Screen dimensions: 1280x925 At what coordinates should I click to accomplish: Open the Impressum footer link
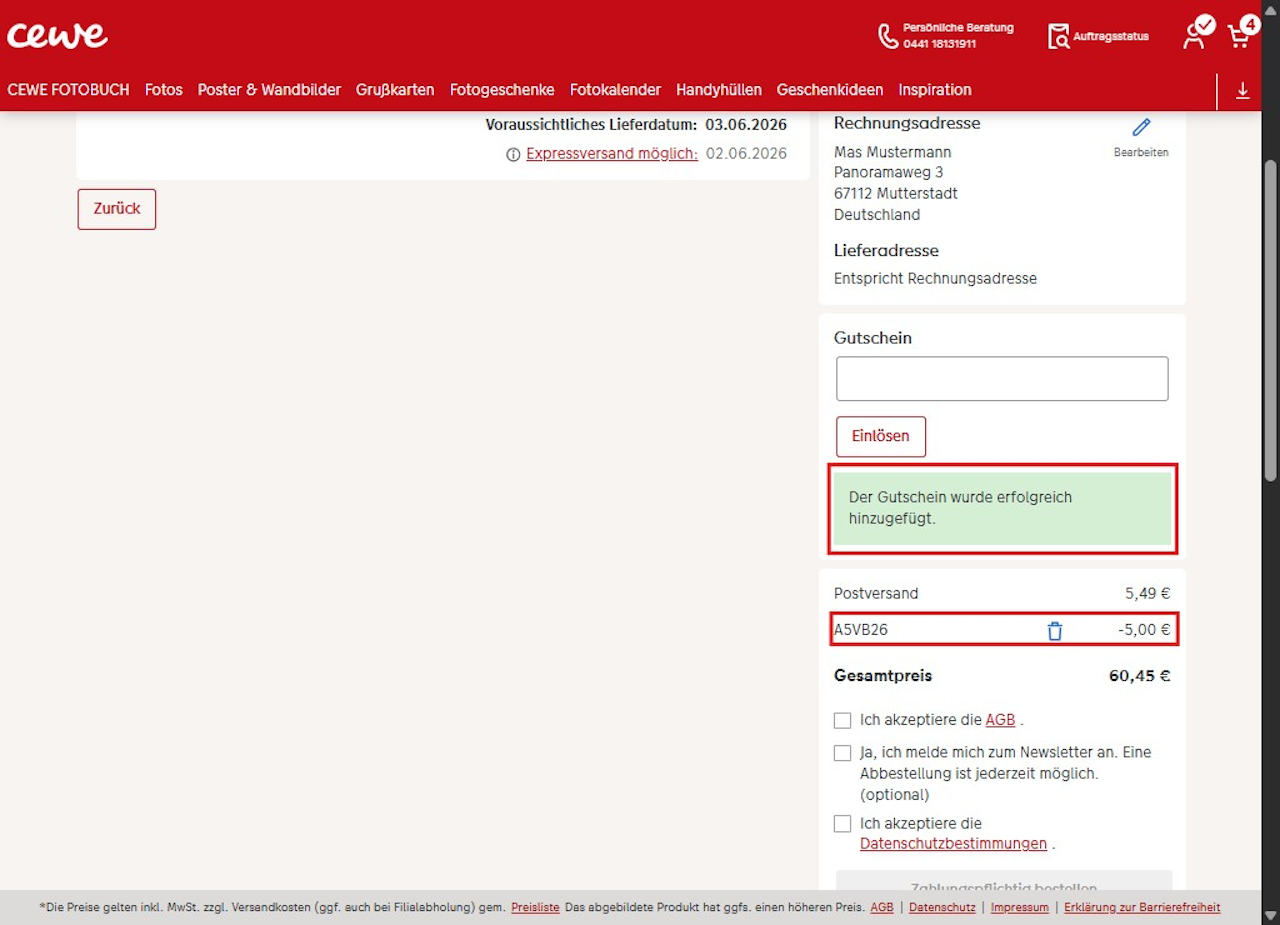[x=1020, y=908]
